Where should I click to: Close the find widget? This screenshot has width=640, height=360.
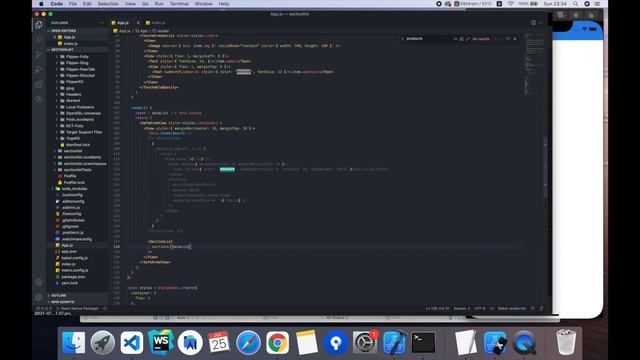click(515, 39)
